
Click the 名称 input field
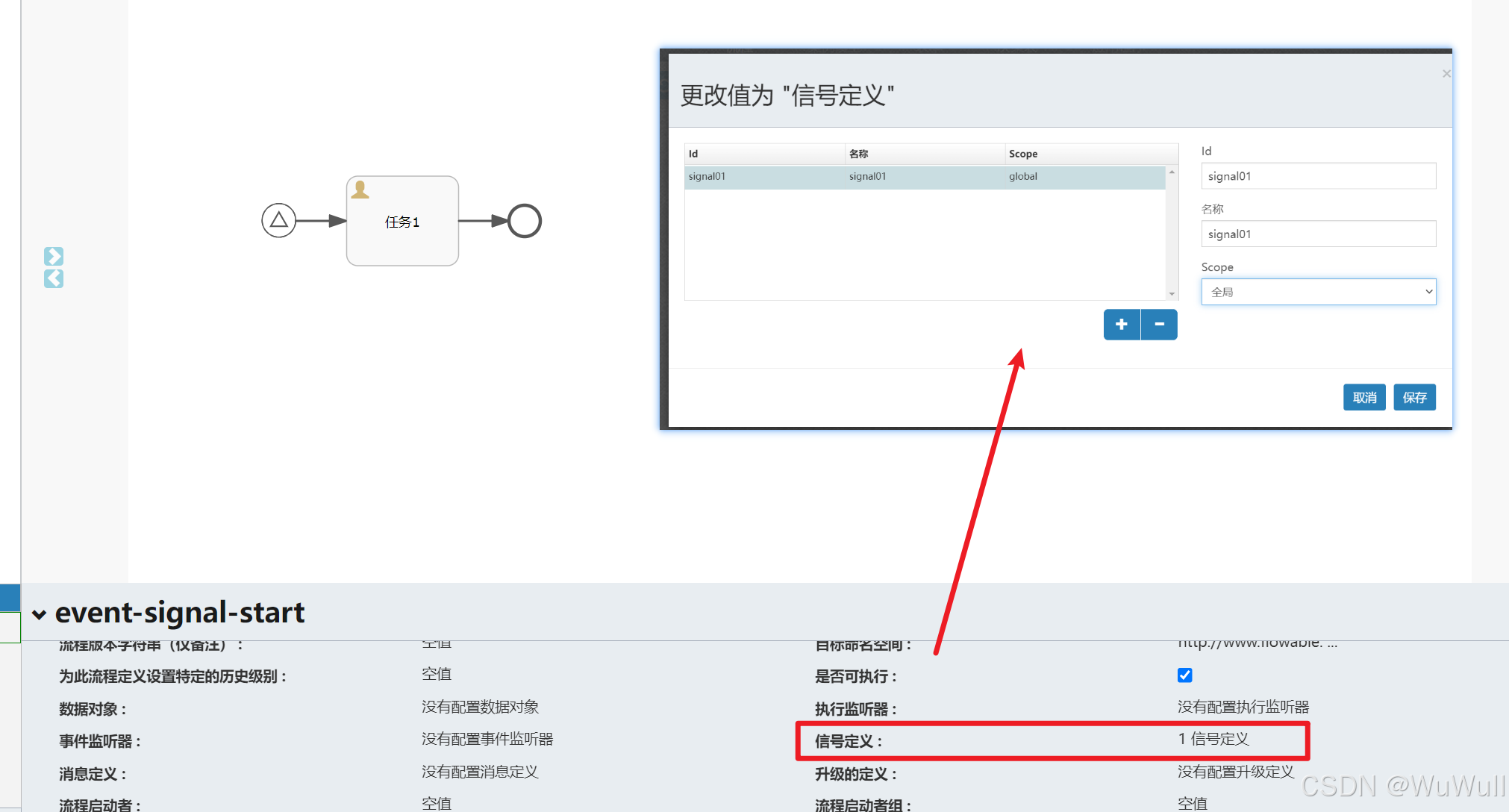[1318, 234]
